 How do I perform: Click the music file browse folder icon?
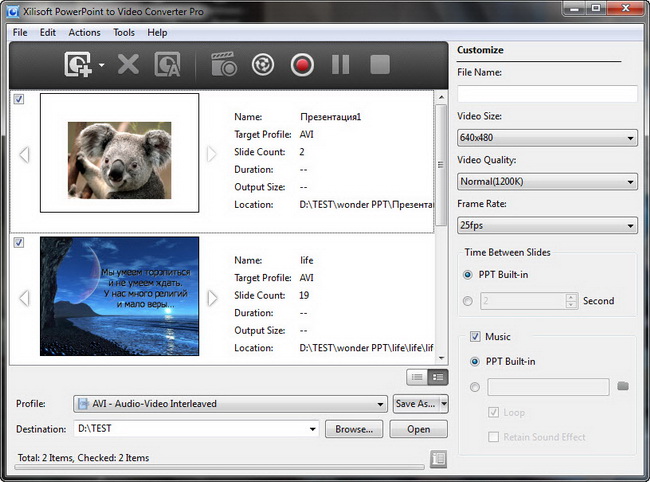[623, 387]
